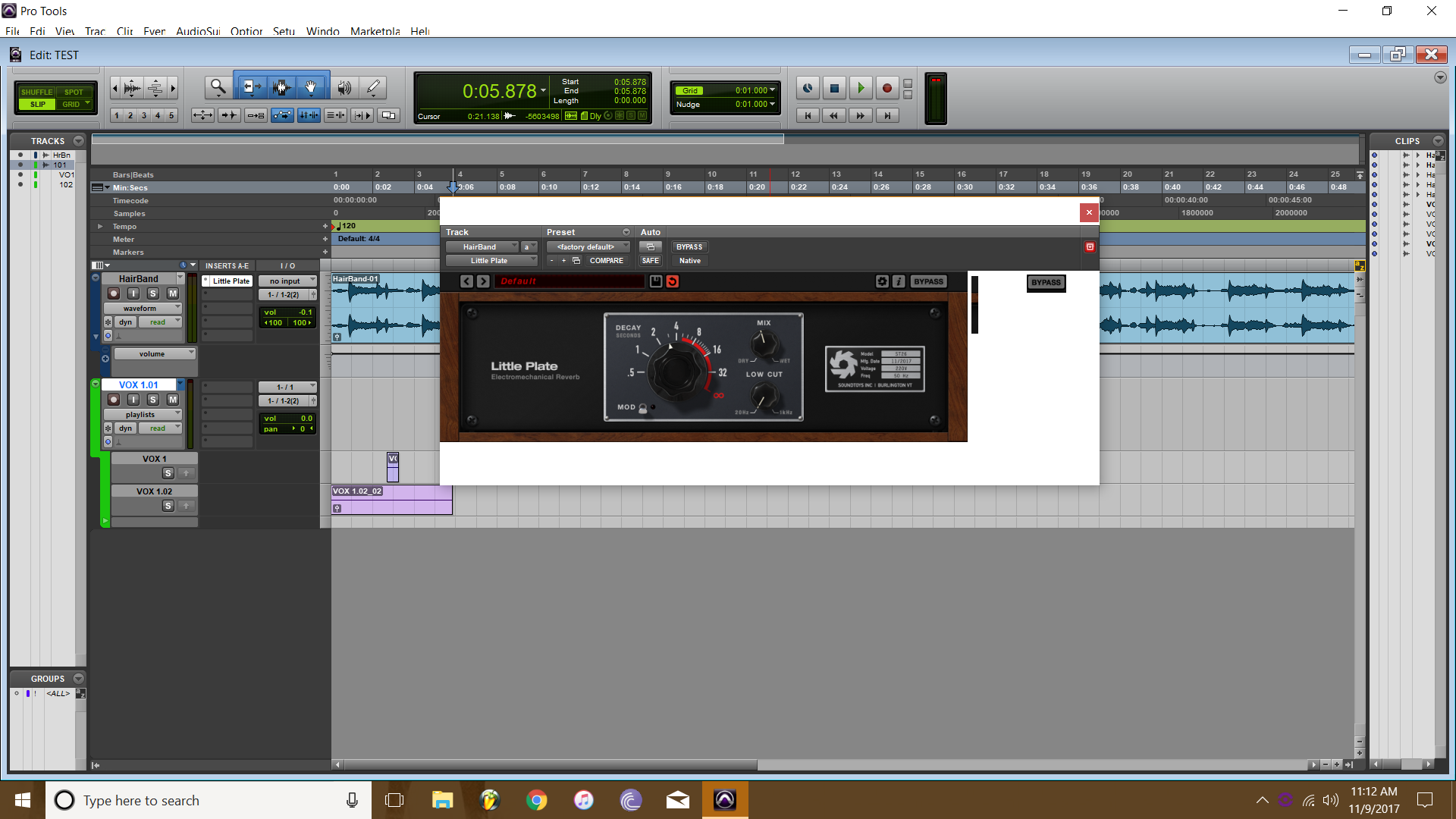Screen dimensions: 1456x819
Task: Click the plugin info icon
Action: coord(899,281)
